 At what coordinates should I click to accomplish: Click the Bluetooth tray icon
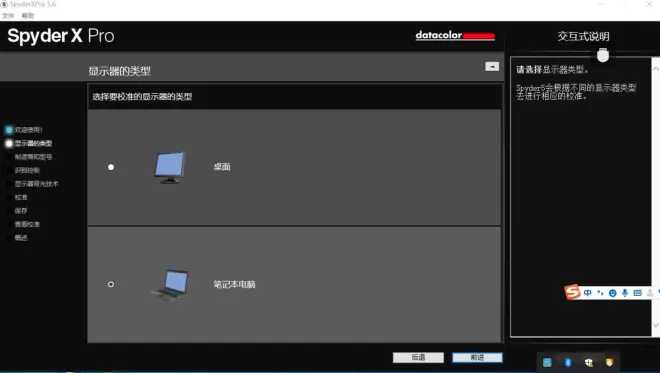pos(568,362)
